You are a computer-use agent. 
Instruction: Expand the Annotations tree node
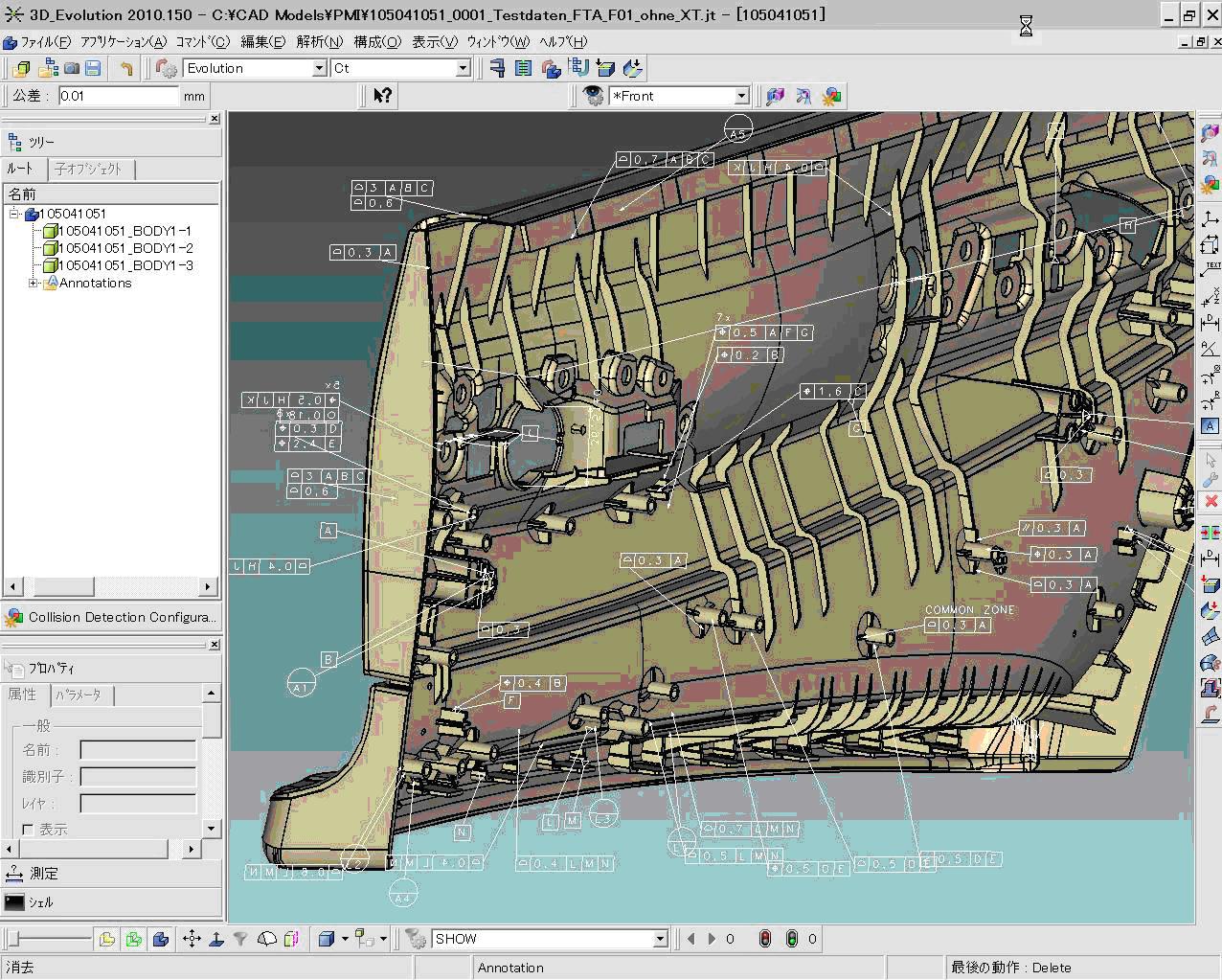[33, 283]
